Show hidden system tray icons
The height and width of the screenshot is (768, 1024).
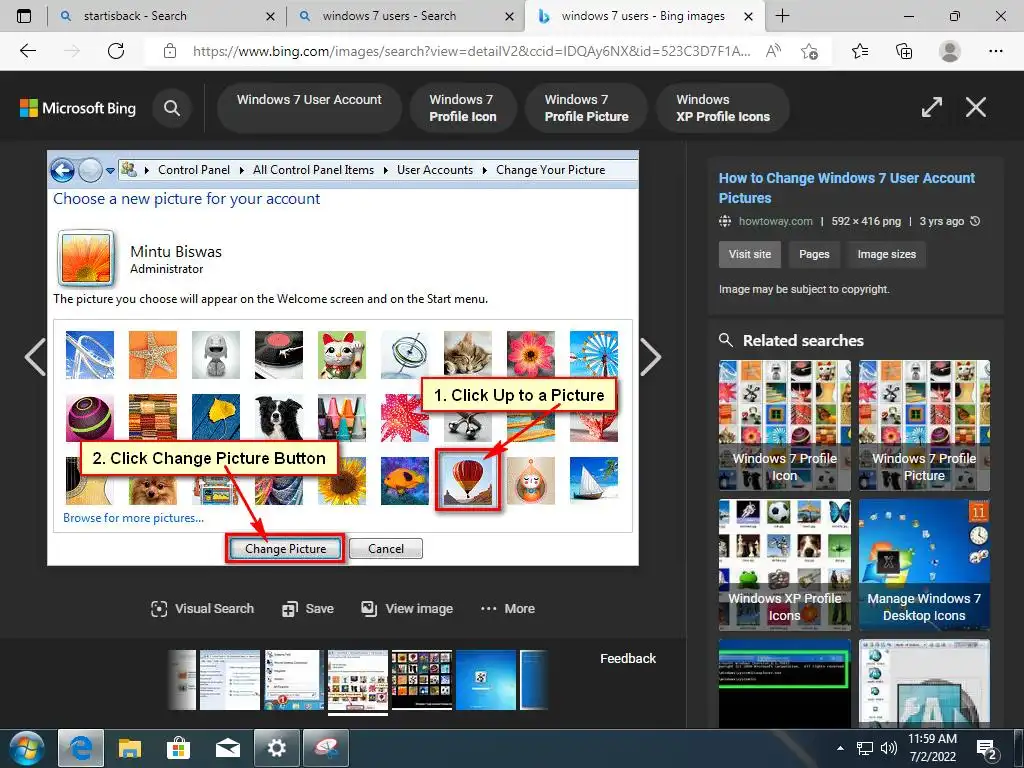click(840, 748)
